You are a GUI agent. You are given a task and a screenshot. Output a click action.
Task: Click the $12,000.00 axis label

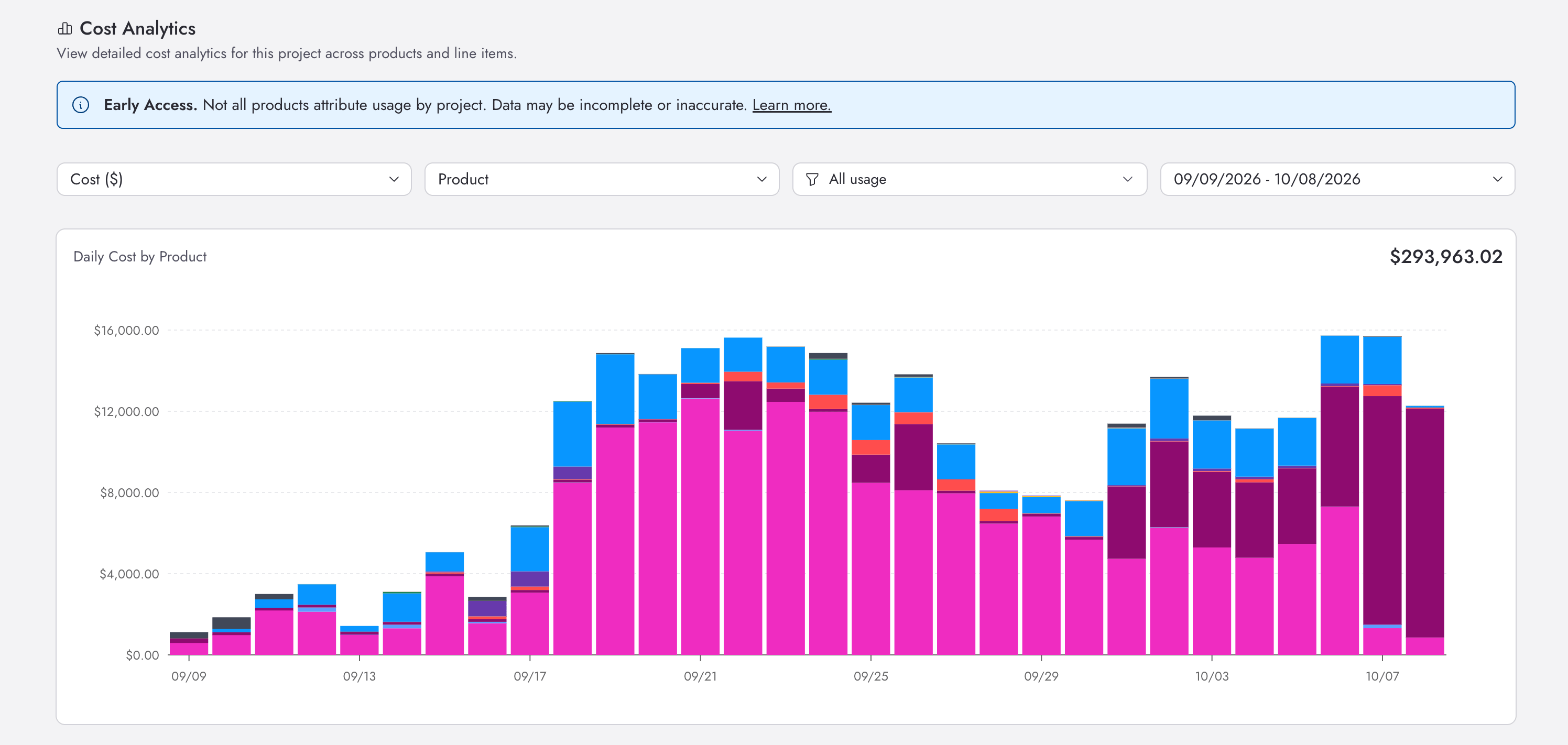[x=126, y=411]
